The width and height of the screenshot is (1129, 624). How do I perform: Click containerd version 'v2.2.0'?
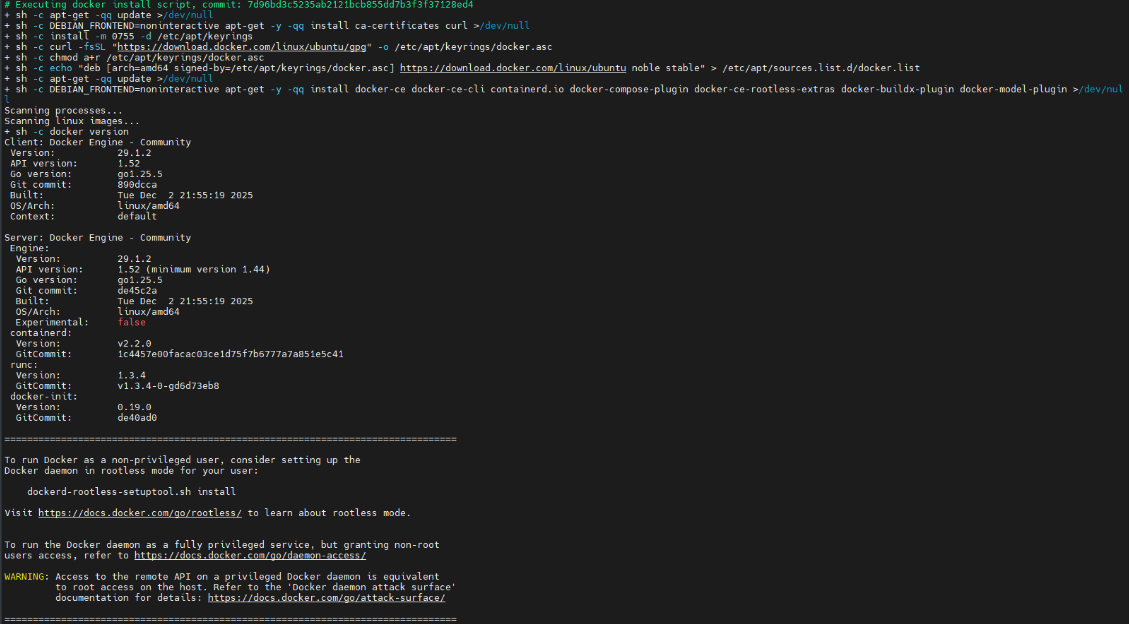(x=134, y=344)
